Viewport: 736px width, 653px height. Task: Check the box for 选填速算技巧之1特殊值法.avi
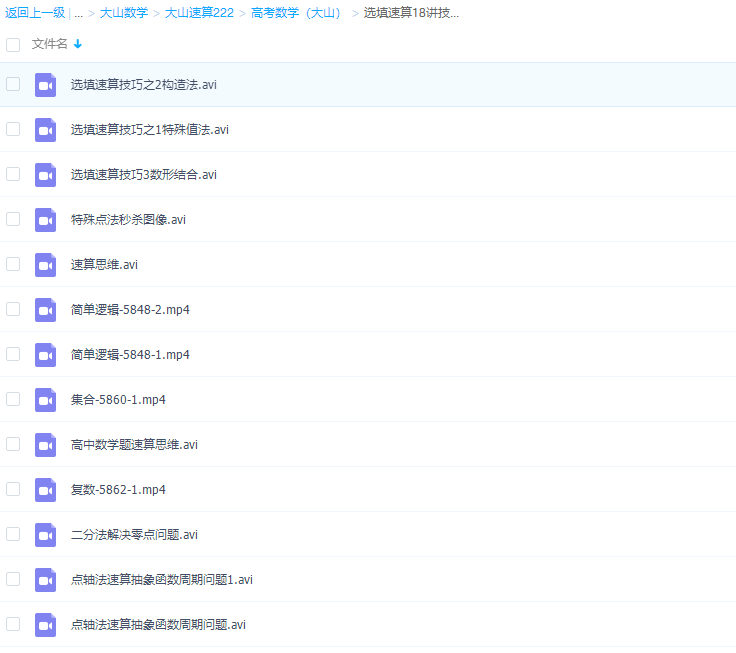[x=13, y=129]
